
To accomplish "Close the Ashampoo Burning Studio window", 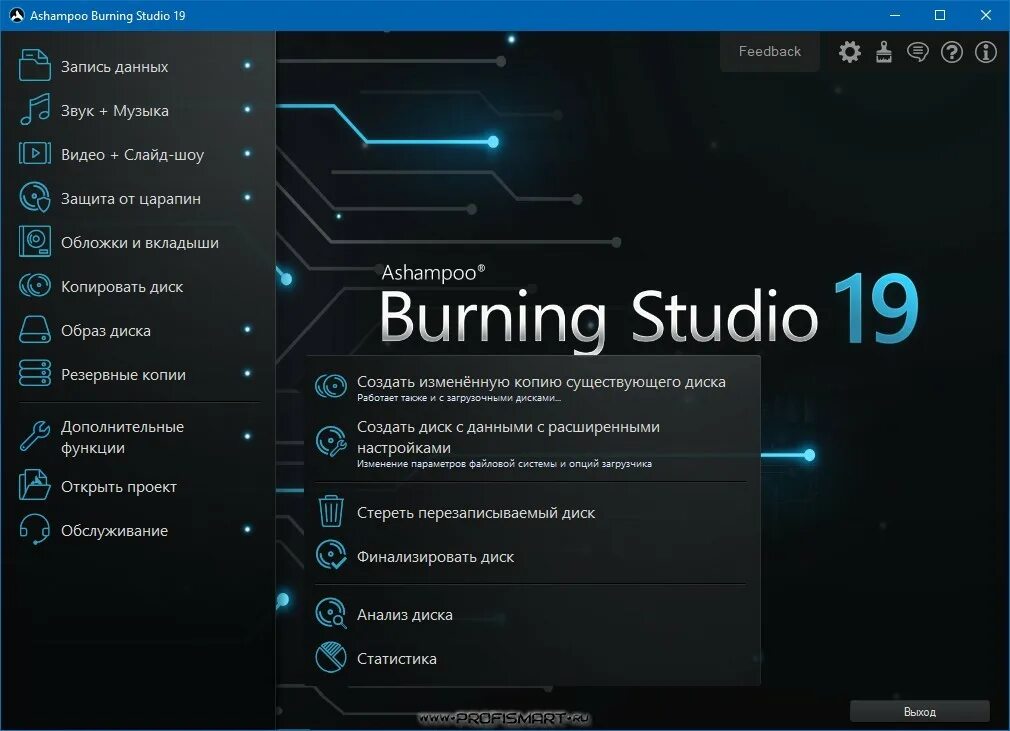I will (x=986, y=15).
